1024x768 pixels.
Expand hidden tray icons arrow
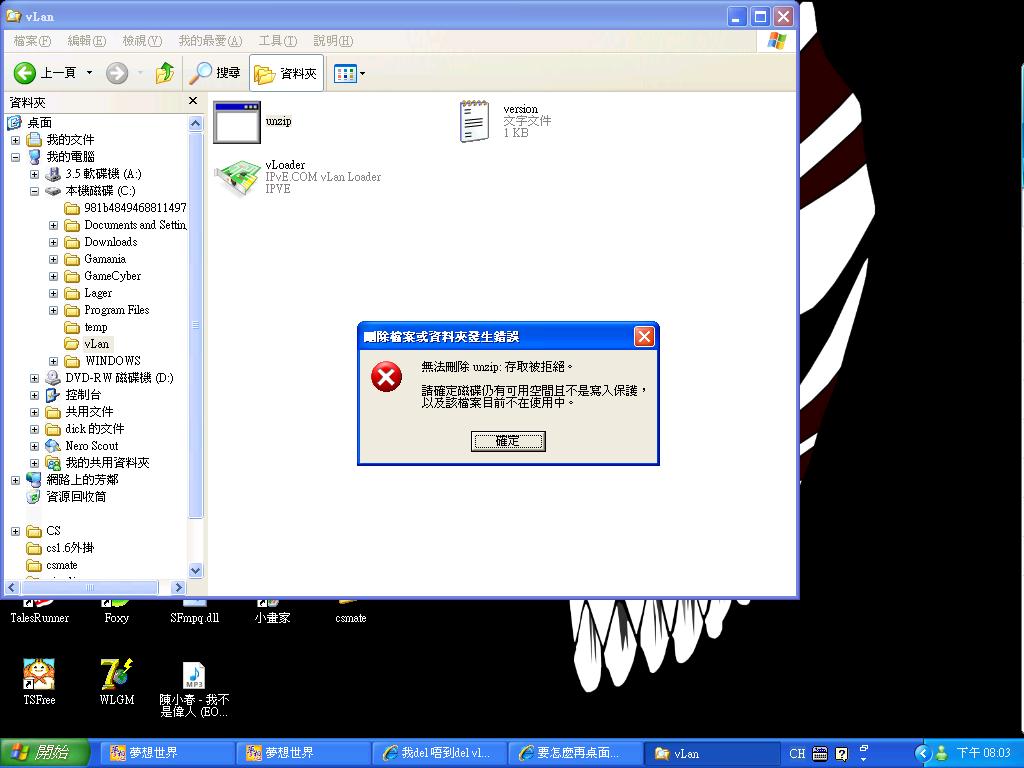point(922,754)
